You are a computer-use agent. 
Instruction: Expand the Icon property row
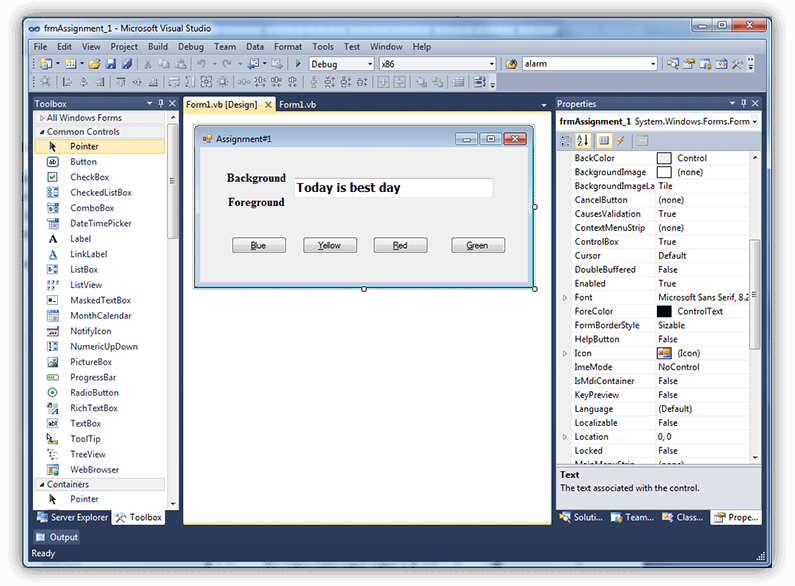pyautogui.click(x=565, y=353)
